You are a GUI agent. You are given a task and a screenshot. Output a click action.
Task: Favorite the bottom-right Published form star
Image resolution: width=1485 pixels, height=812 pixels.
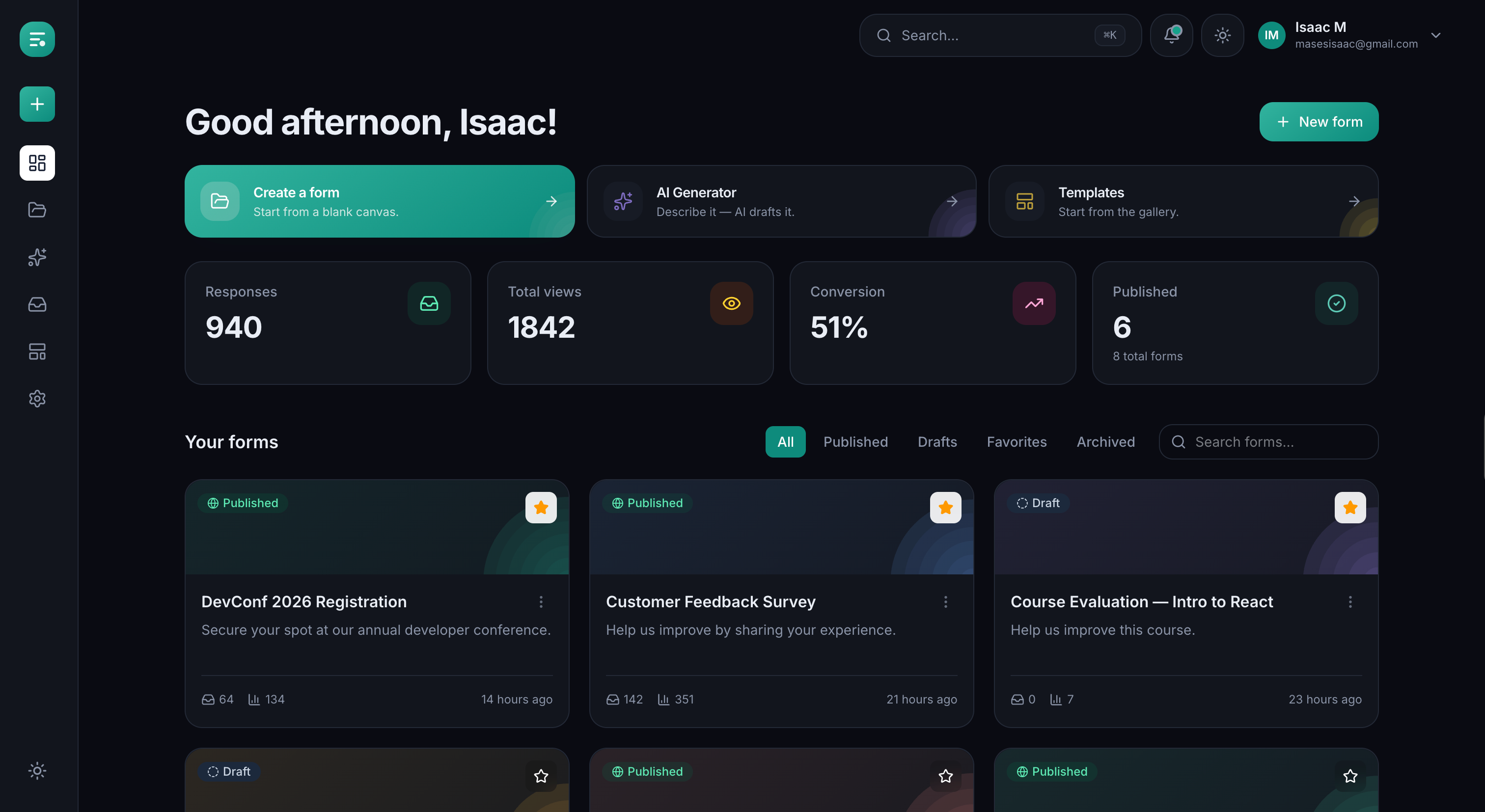click(1350, 776)
